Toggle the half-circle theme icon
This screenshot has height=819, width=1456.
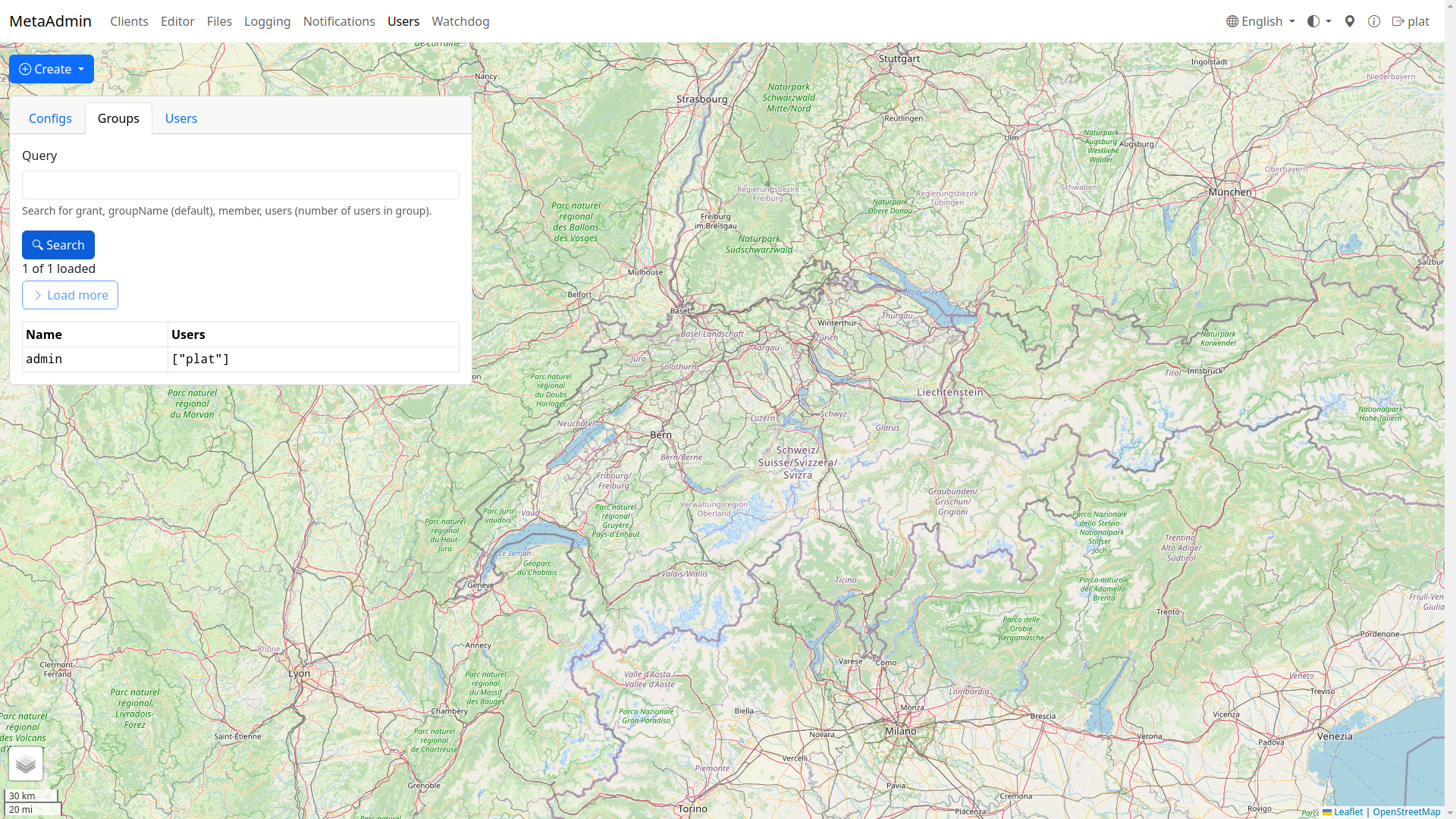tap(1313, 21)
